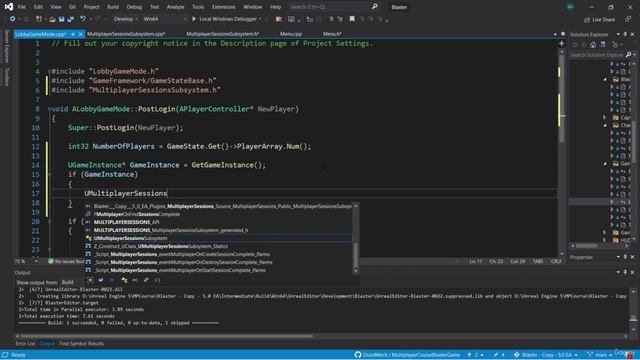Click the Save file disk icon
The image size is (640, 360).
(61, 19)
